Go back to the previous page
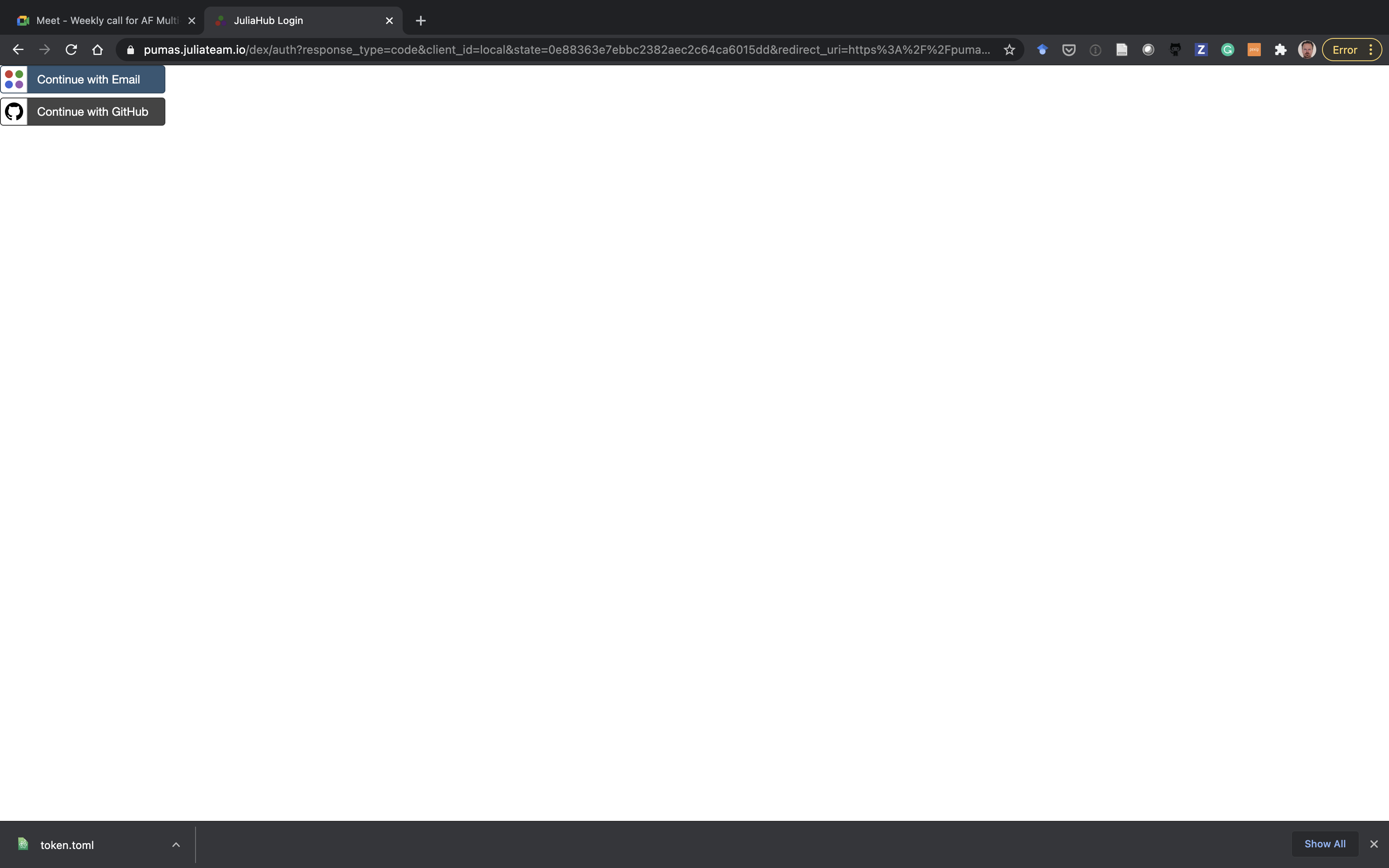The height and width of the screenshot is (868, 1389). (18, 50)
